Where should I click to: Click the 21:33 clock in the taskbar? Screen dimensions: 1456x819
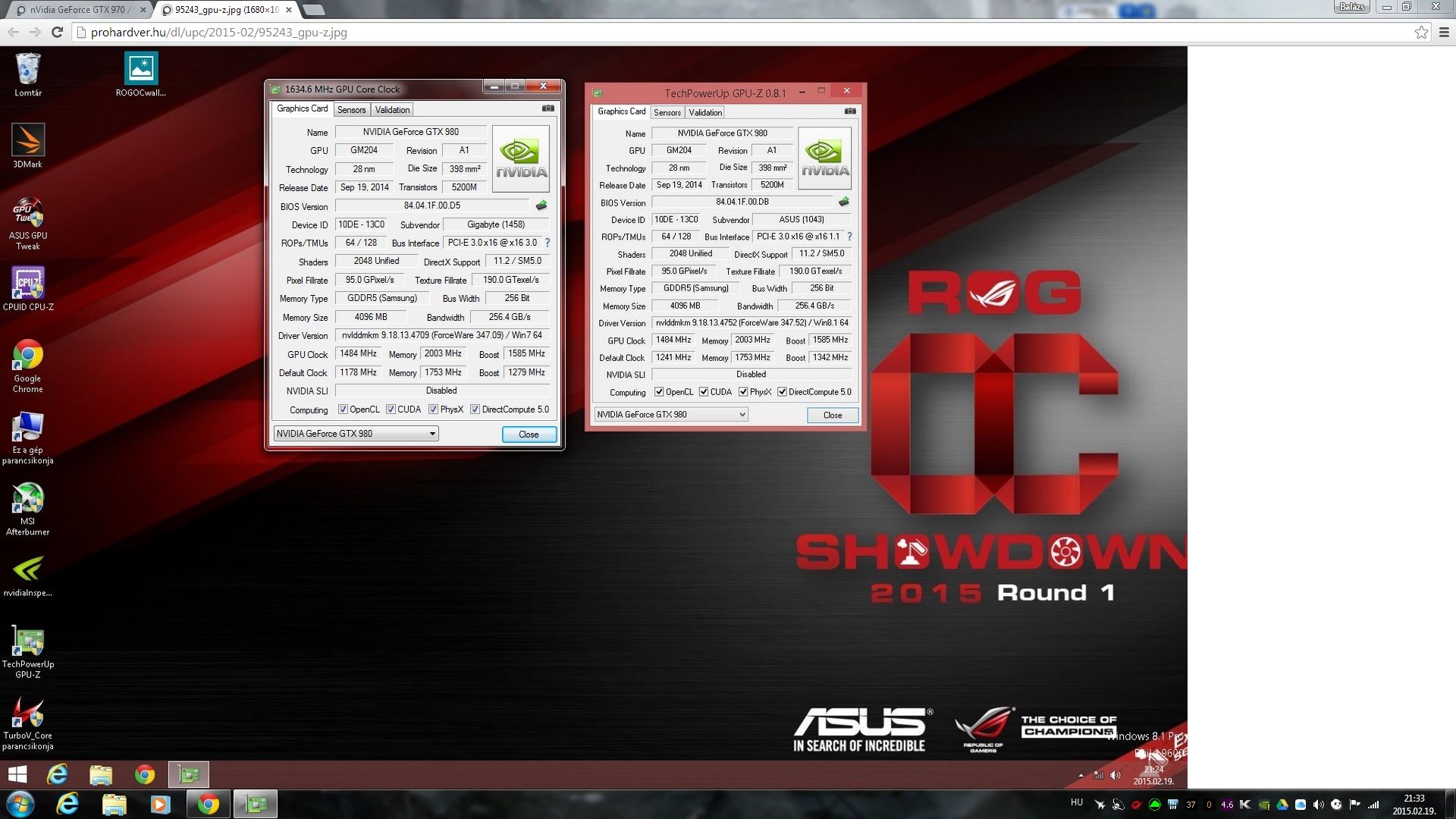pos(1414,805)
